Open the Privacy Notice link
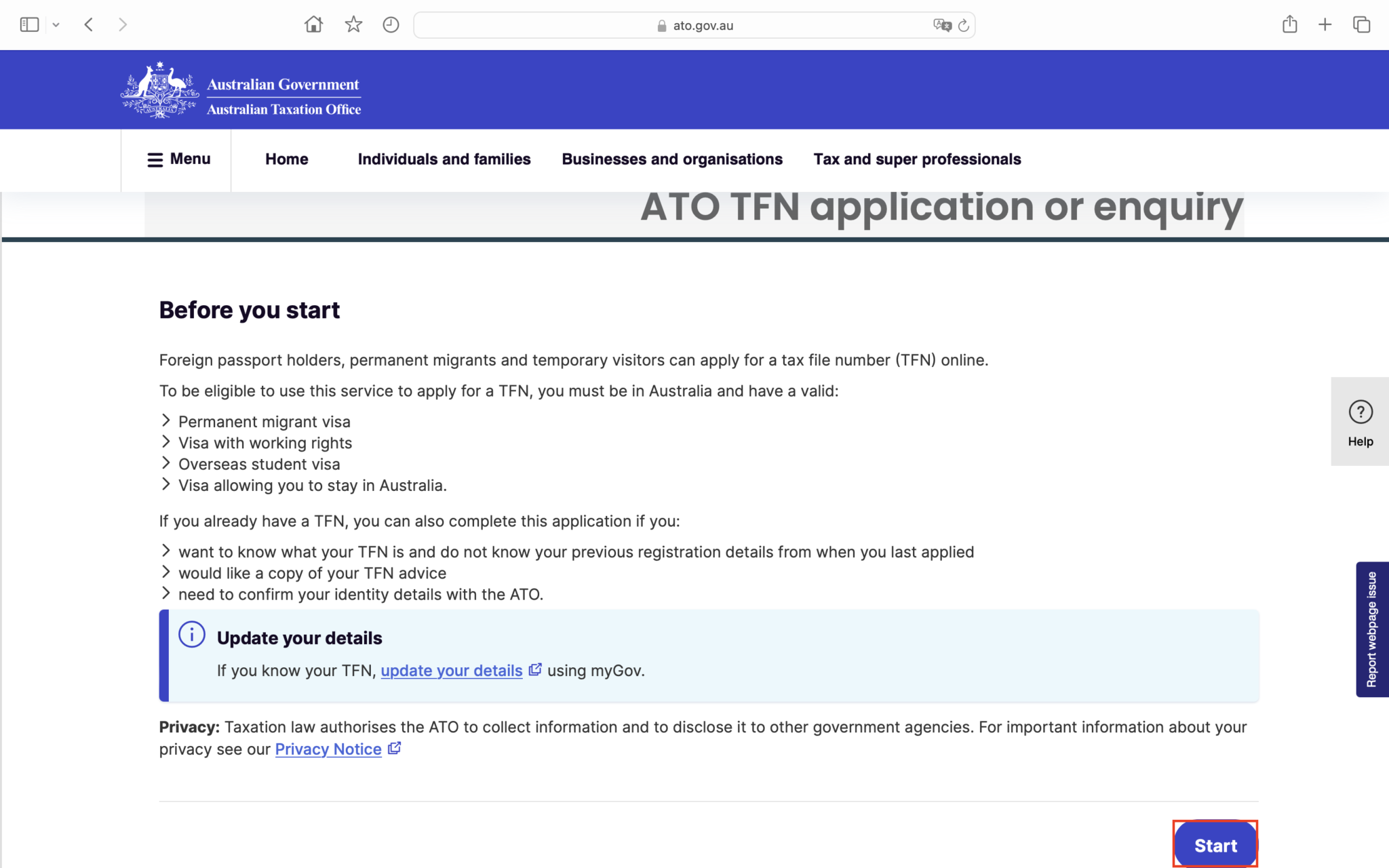 coord(328,749)
